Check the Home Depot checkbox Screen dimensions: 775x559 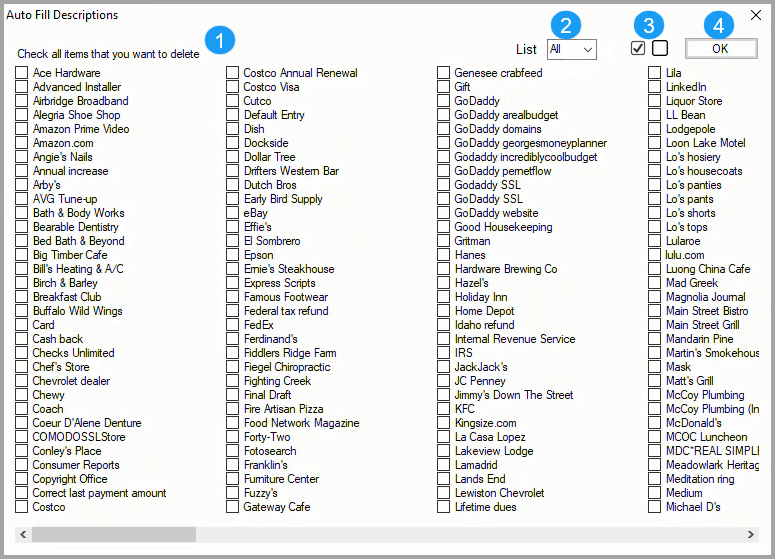click(443, 311)
